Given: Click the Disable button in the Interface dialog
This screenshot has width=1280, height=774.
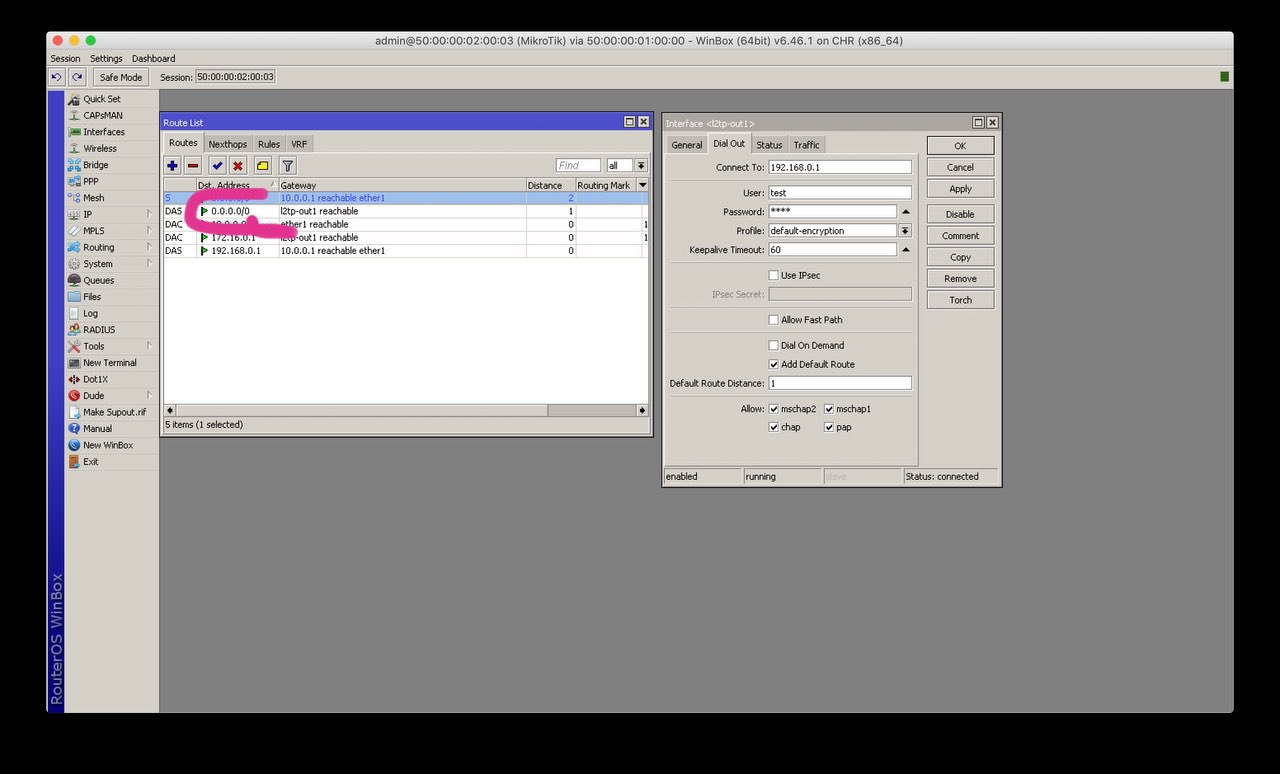Looking at the screenshot, I should pyautogui.click(x=960, y=214).
